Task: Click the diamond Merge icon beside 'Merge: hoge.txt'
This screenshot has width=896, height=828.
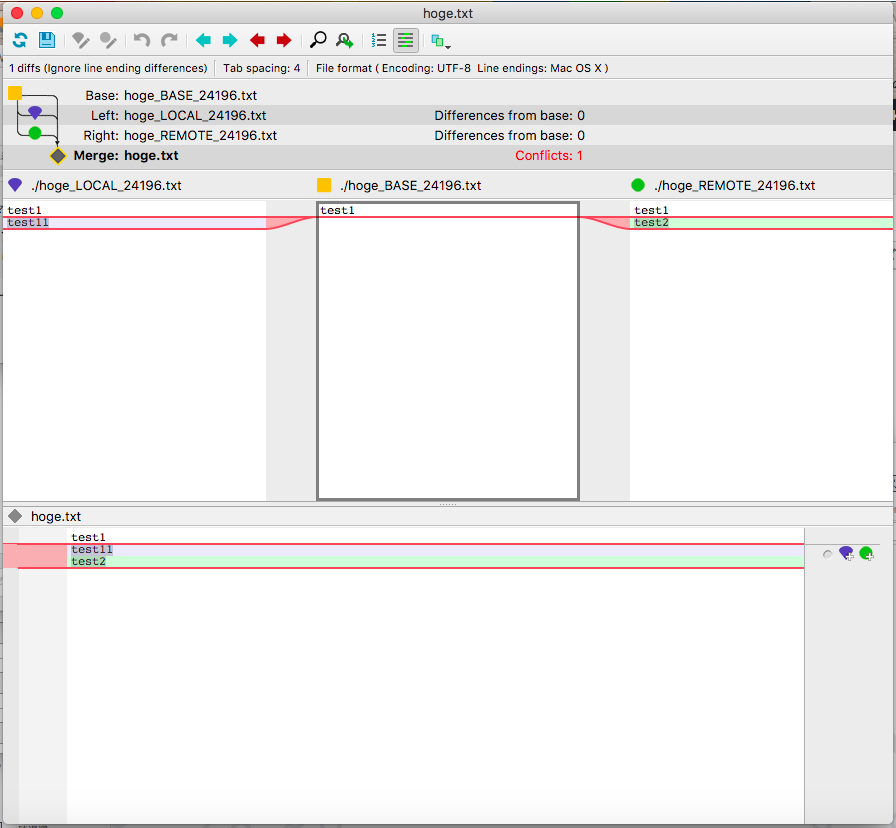Action: pyautogui.click(x=58, y=155)
